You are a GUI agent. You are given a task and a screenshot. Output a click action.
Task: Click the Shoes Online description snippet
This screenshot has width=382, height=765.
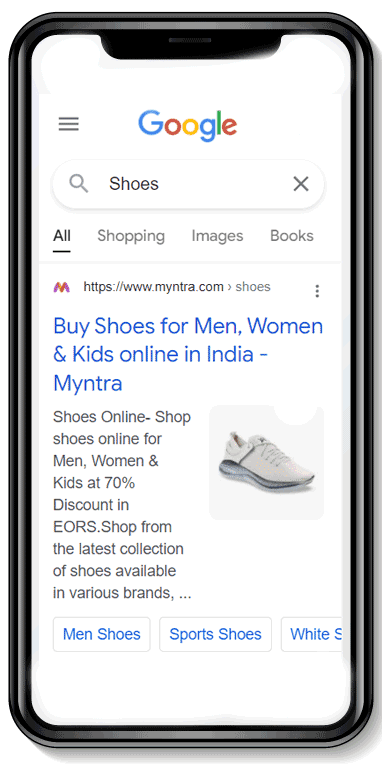pyautogui.click(x=122, y=505)
